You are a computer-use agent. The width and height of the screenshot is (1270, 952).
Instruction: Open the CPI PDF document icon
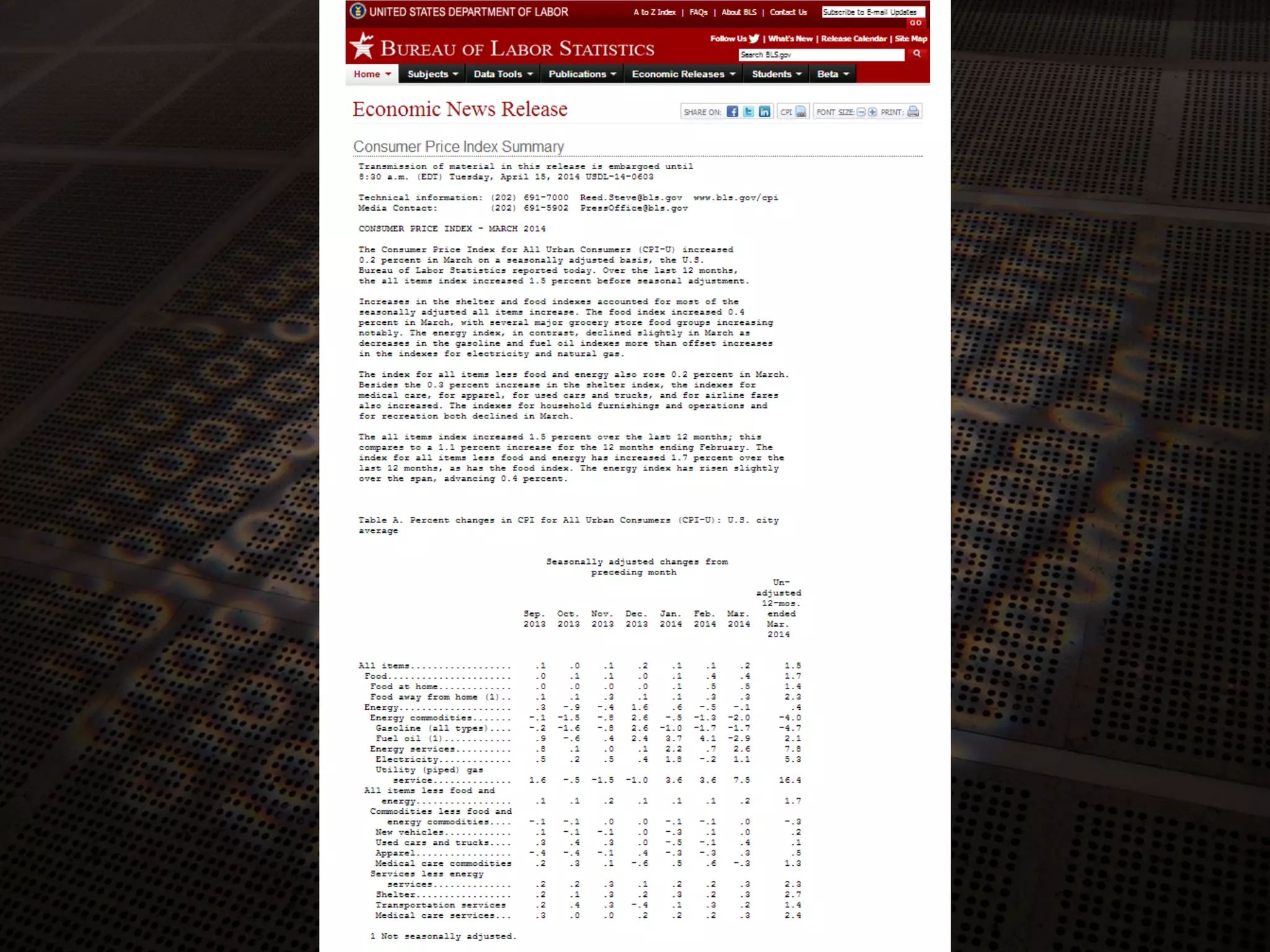(801, 112)
